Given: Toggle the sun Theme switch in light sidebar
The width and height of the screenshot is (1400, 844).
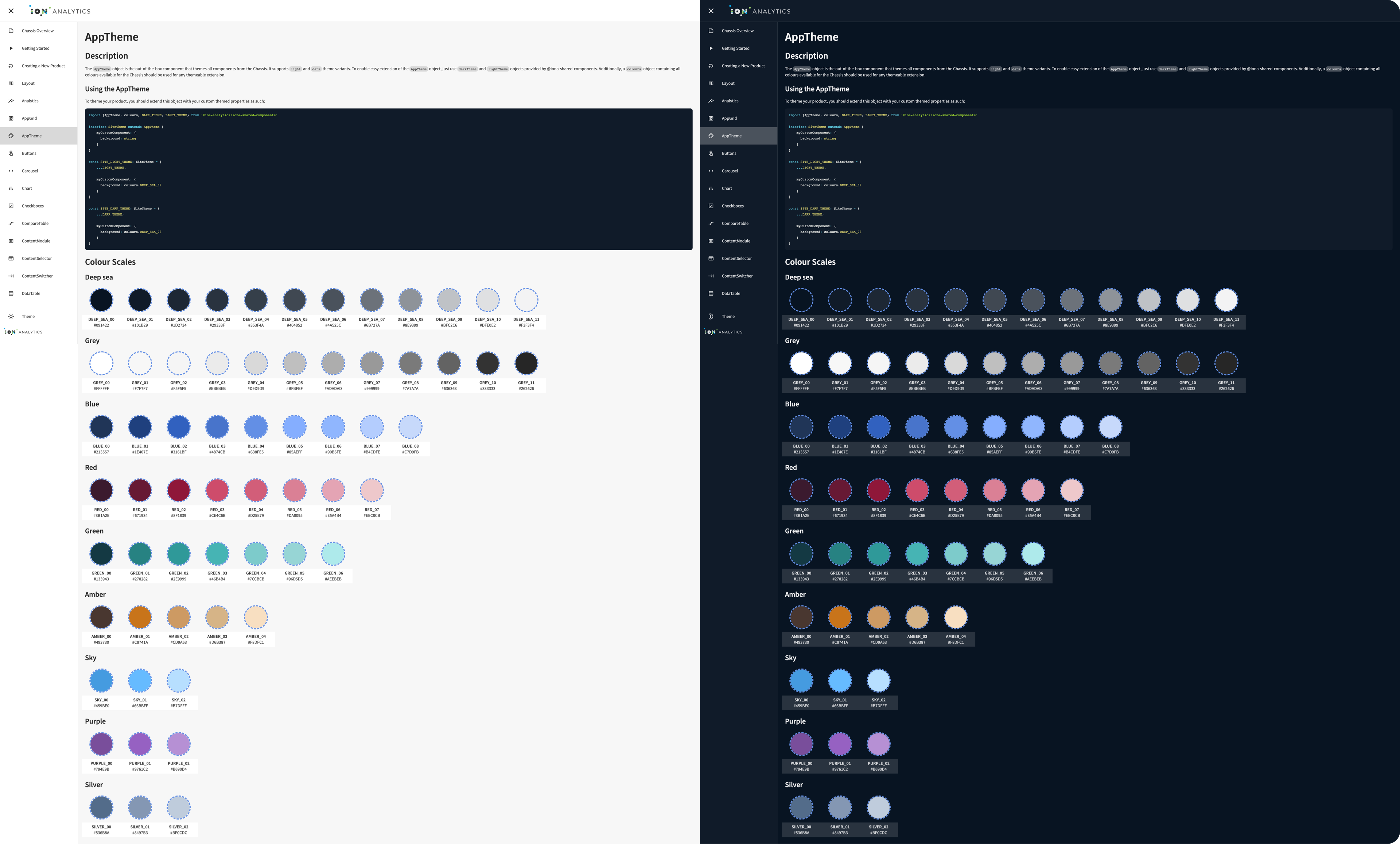Looking at the screenshot, I should tap(11, 317).
